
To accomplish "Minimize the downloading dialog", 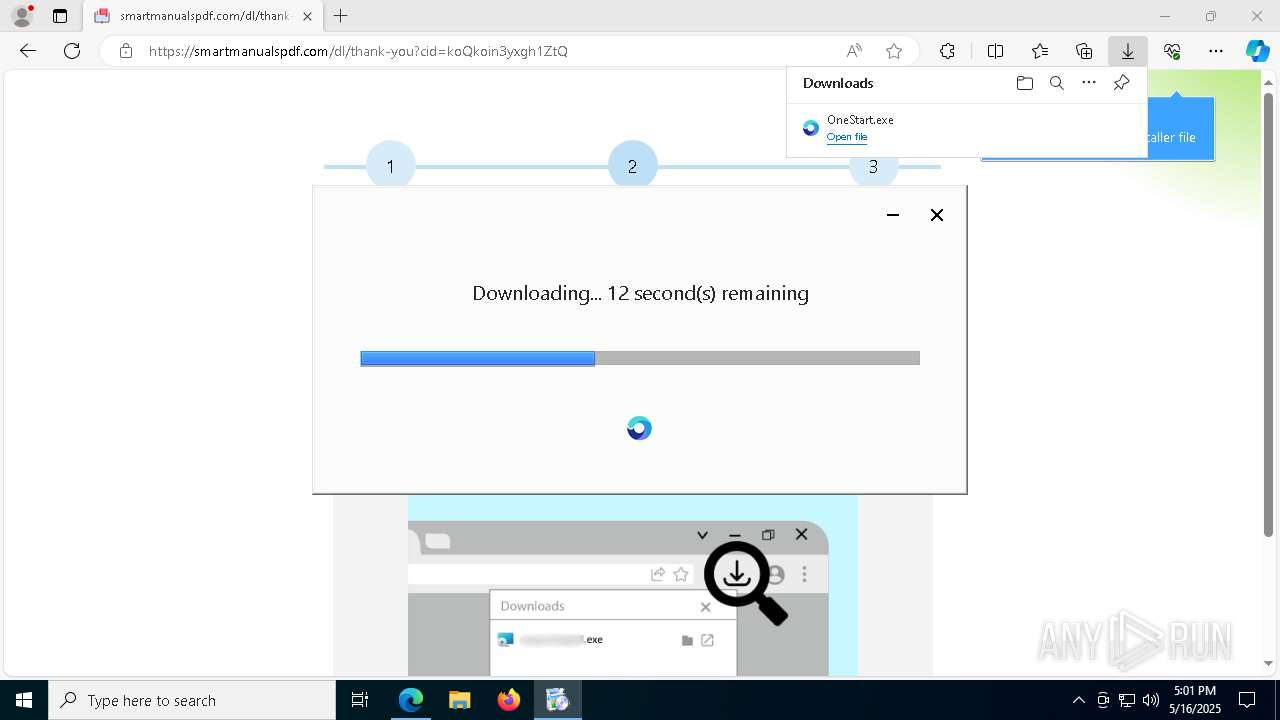I will 893,215.
